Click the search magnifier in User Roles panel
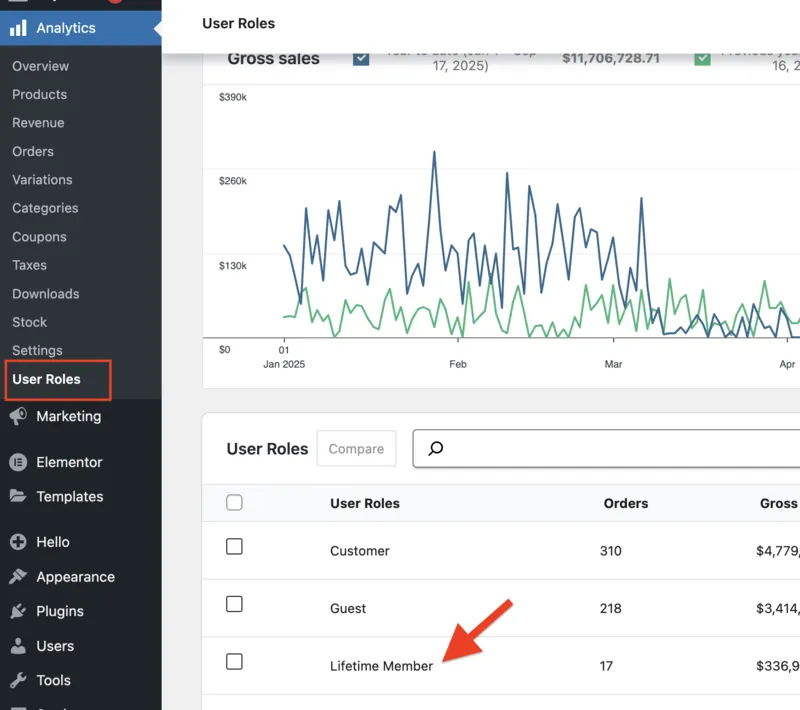Viewport: 800px width, 710px height. 434,448
